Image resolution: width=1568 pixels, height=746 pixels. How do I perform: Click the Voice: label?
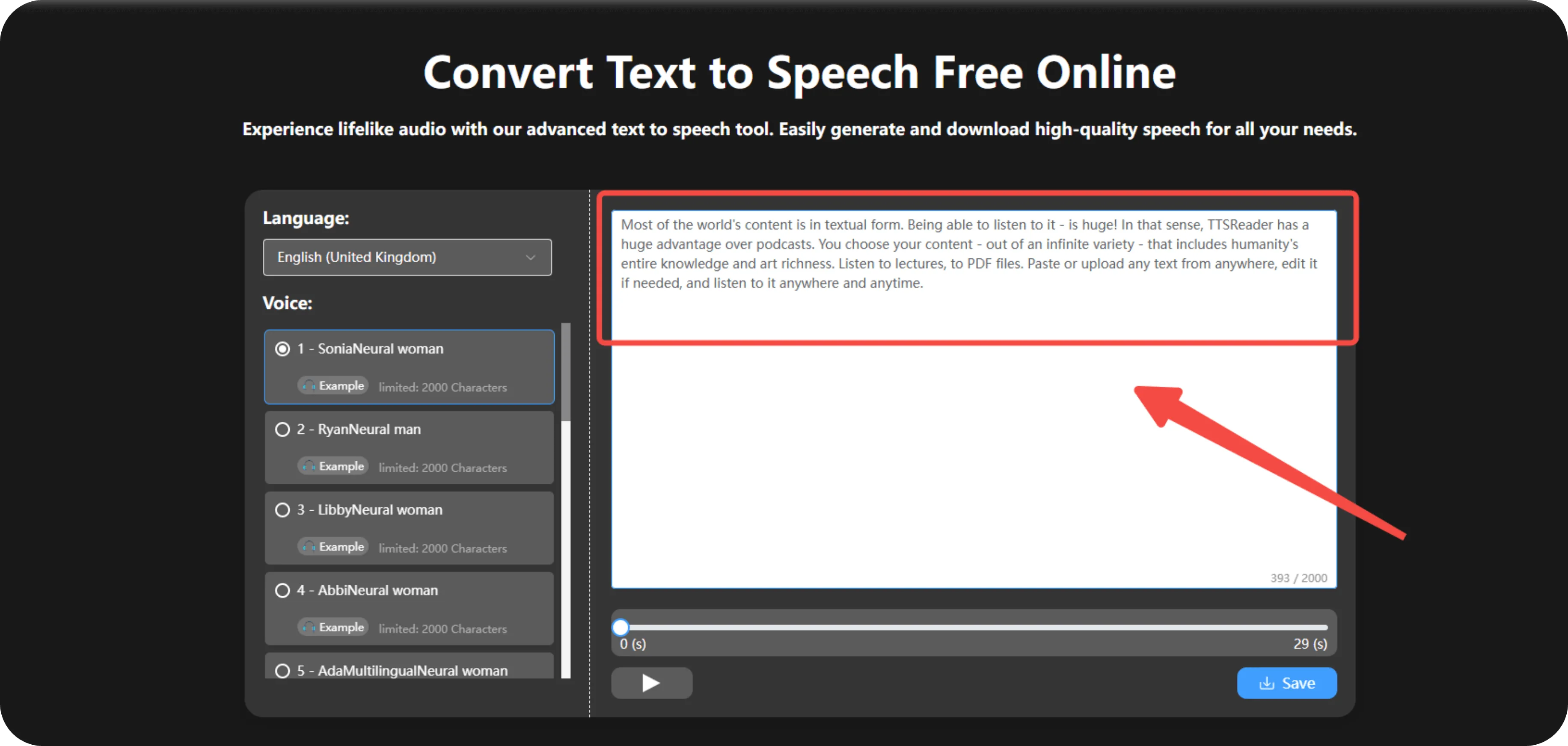287,303
